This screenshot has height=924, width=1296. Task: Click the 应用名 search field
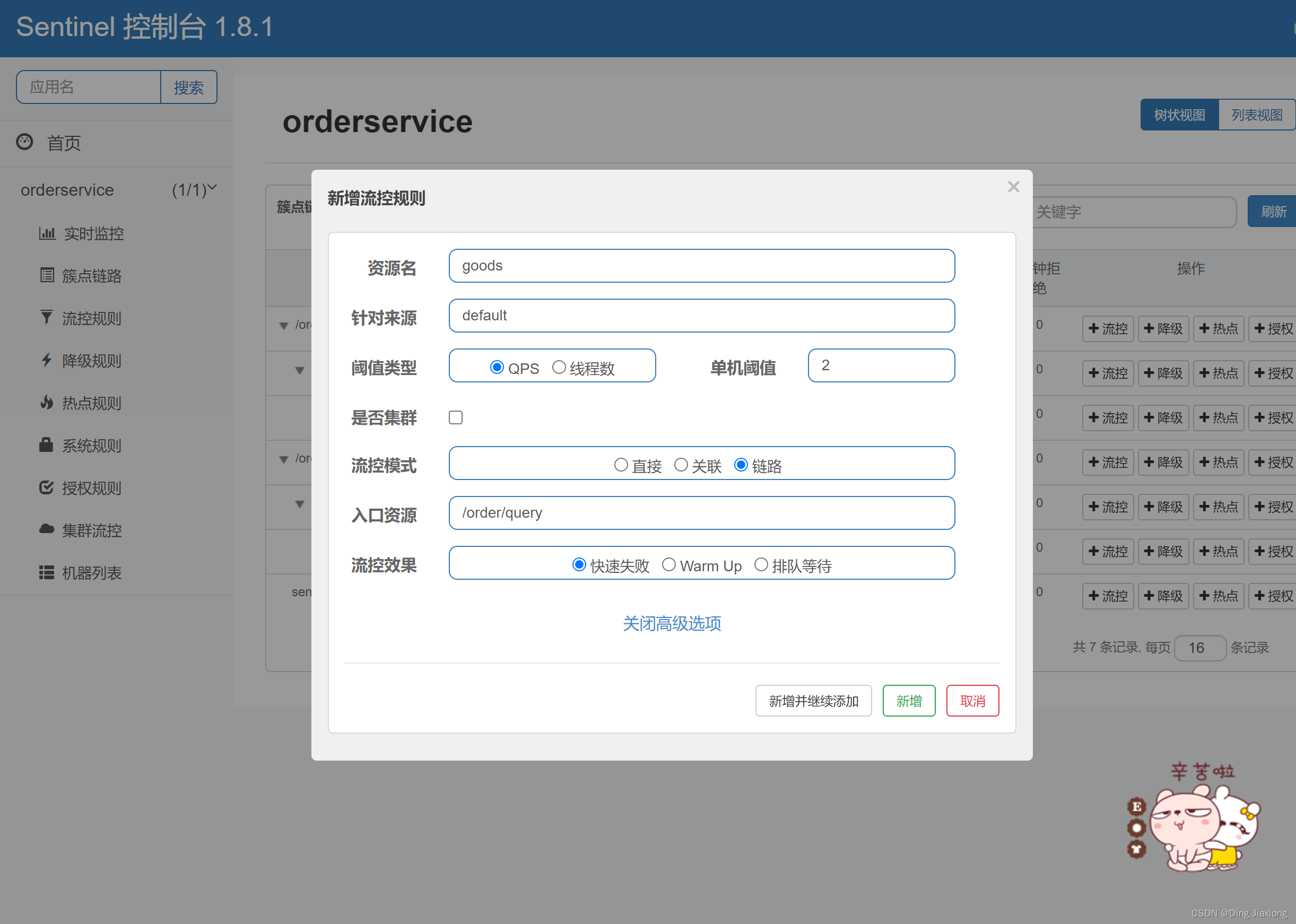[89, 87]
